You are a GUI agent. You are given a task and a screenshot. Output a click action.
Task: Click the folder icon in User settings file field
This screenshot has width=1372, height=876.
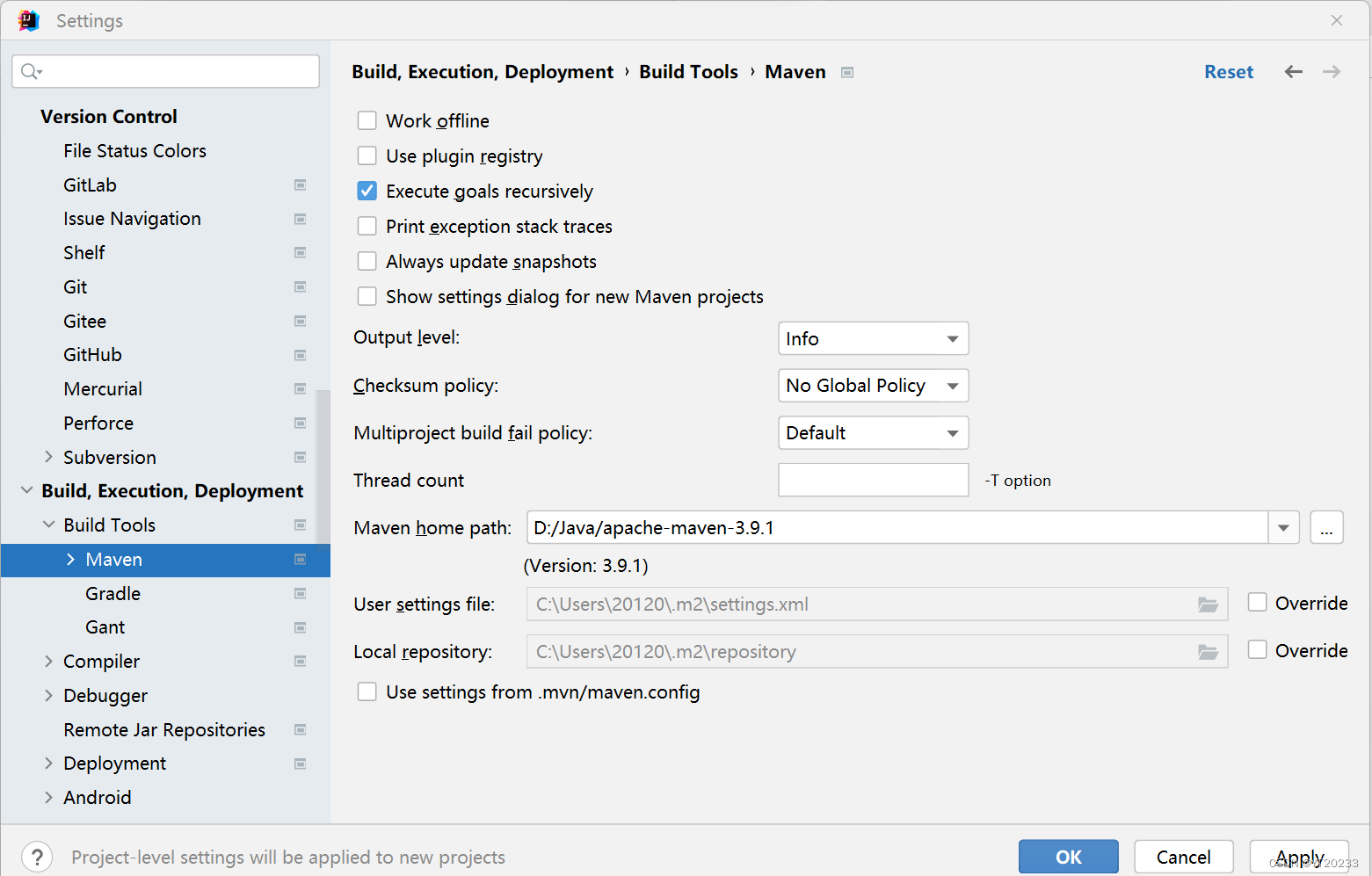1209,605
